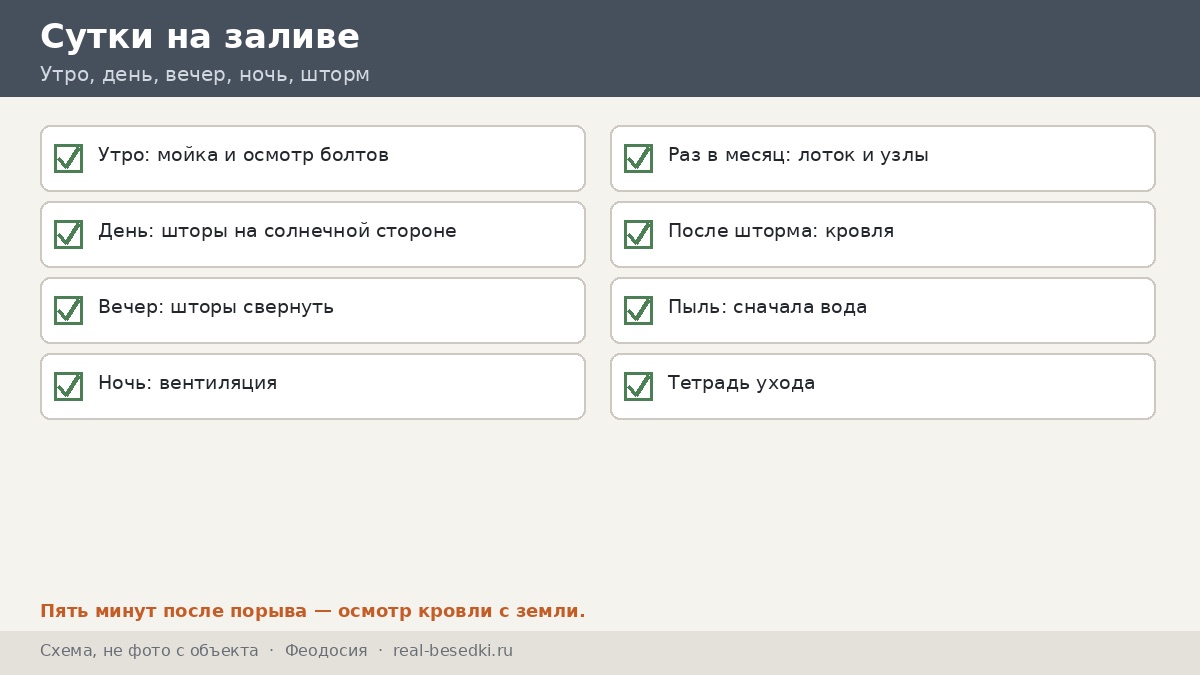Screen dimensions: 1200x675
Task: Select text 'Утро: мойка и осмотр болтов'
Action: point(243,155)
